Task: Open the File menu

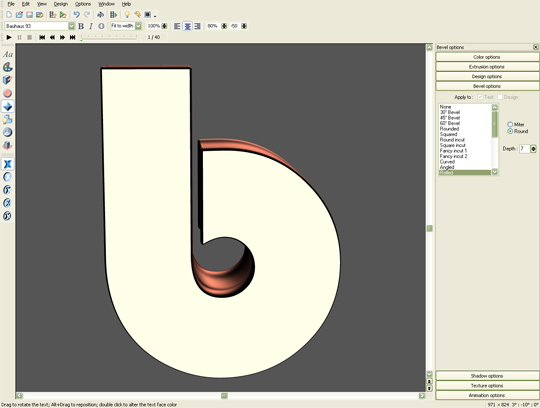Action: (x=11, y=4)
